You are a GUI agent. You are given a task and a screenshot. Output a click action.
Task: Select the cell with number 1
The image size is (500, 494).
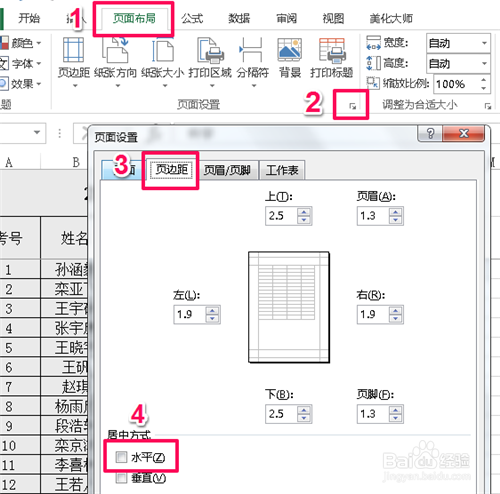point(20,269)
